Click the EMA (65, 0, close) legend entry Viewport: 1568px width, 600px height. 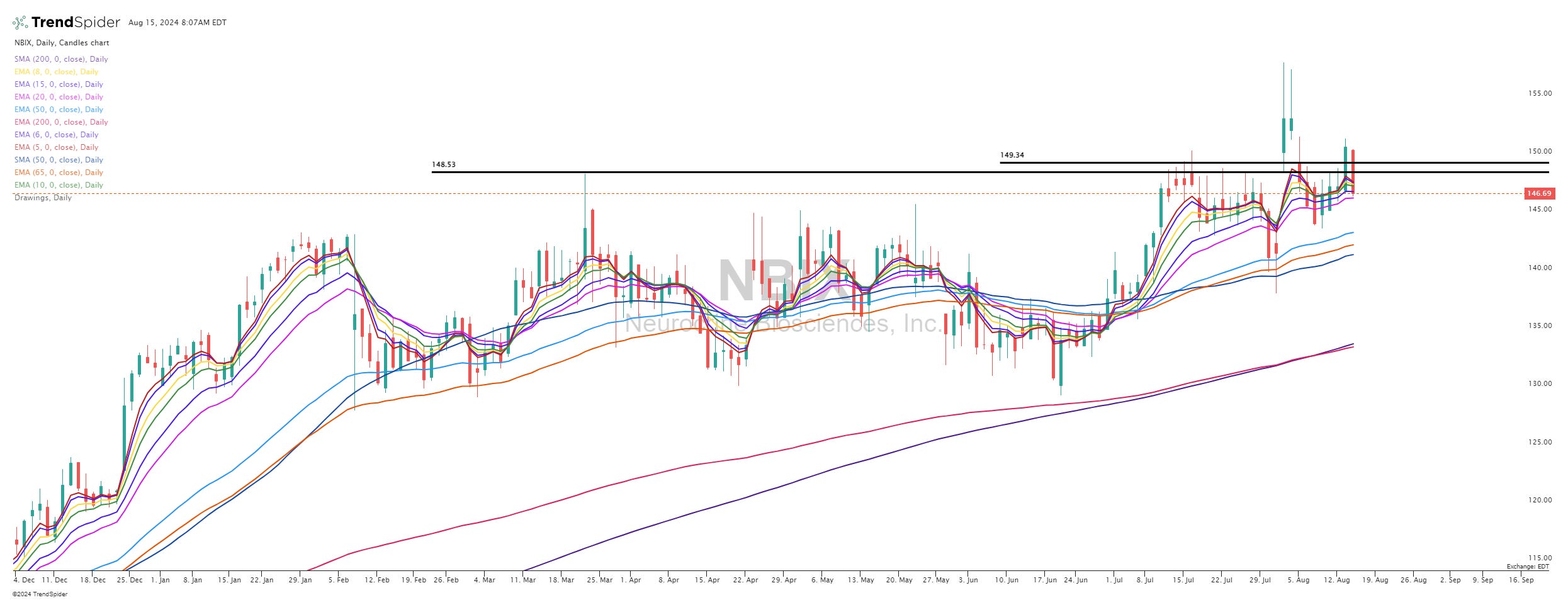[x=59, y=173]
